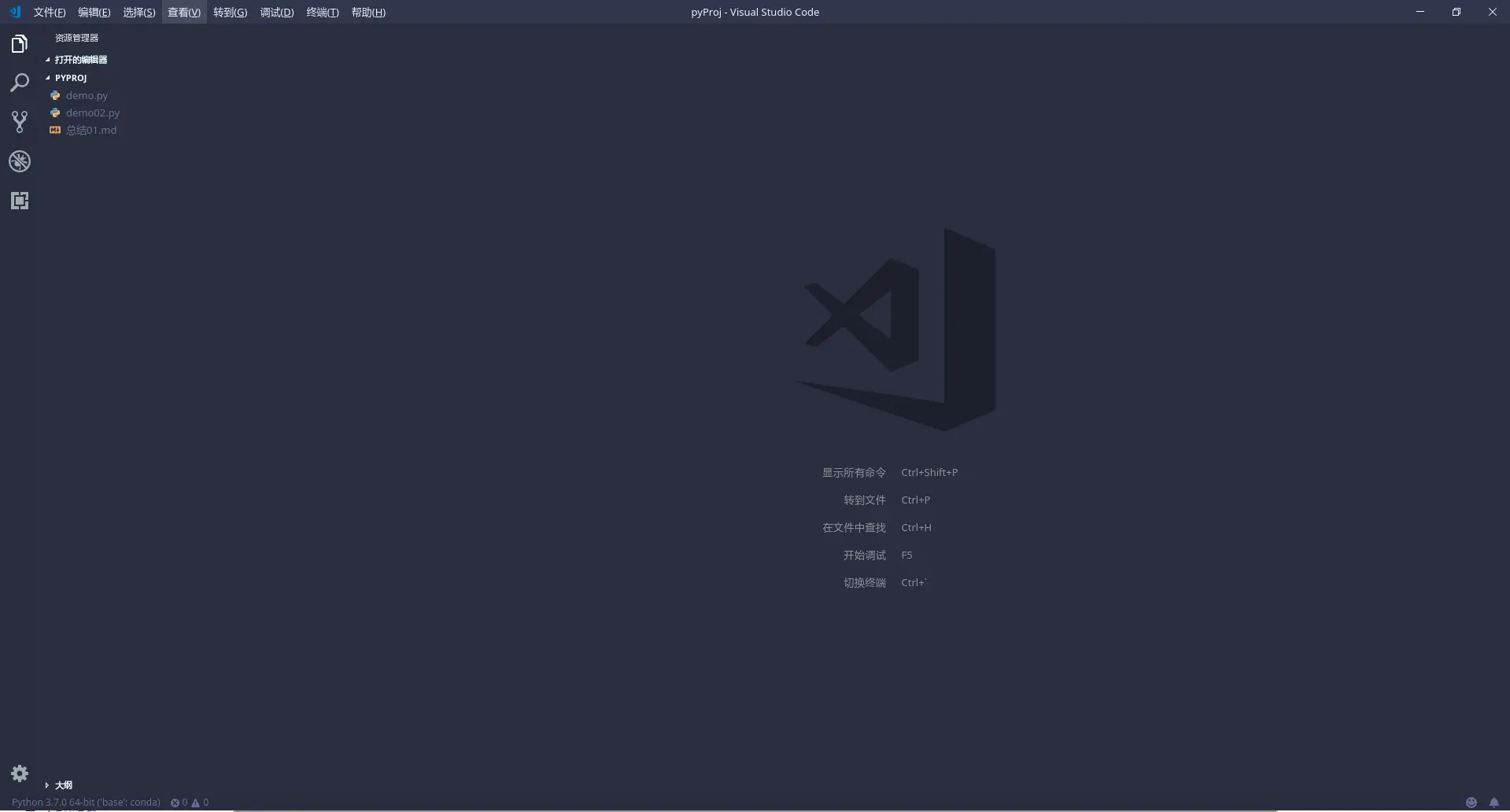Open the Debug view in activity bar

[x=20, y=161]
